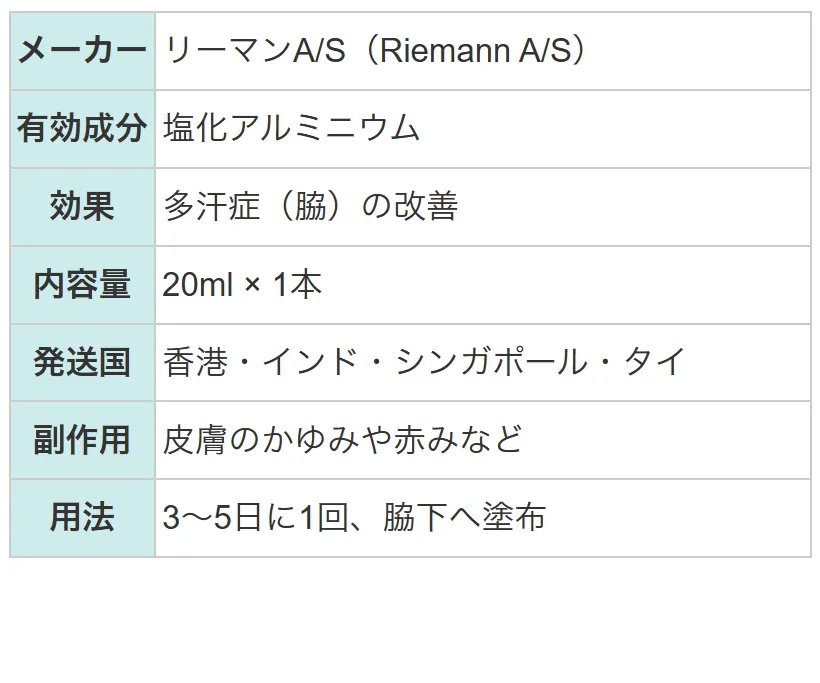
Task: Click the 20ml × 1本 value
Action: coord(242,284)
